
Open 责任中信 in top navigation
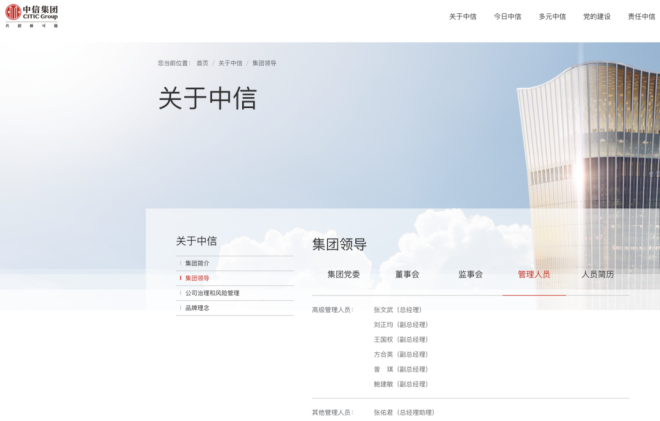click(641, 16)
